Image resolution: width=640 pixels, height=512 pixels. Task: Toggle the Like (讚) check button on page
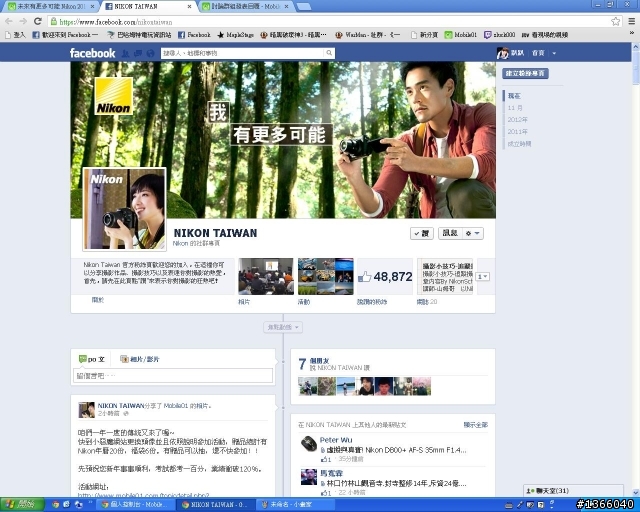[422, 233]
